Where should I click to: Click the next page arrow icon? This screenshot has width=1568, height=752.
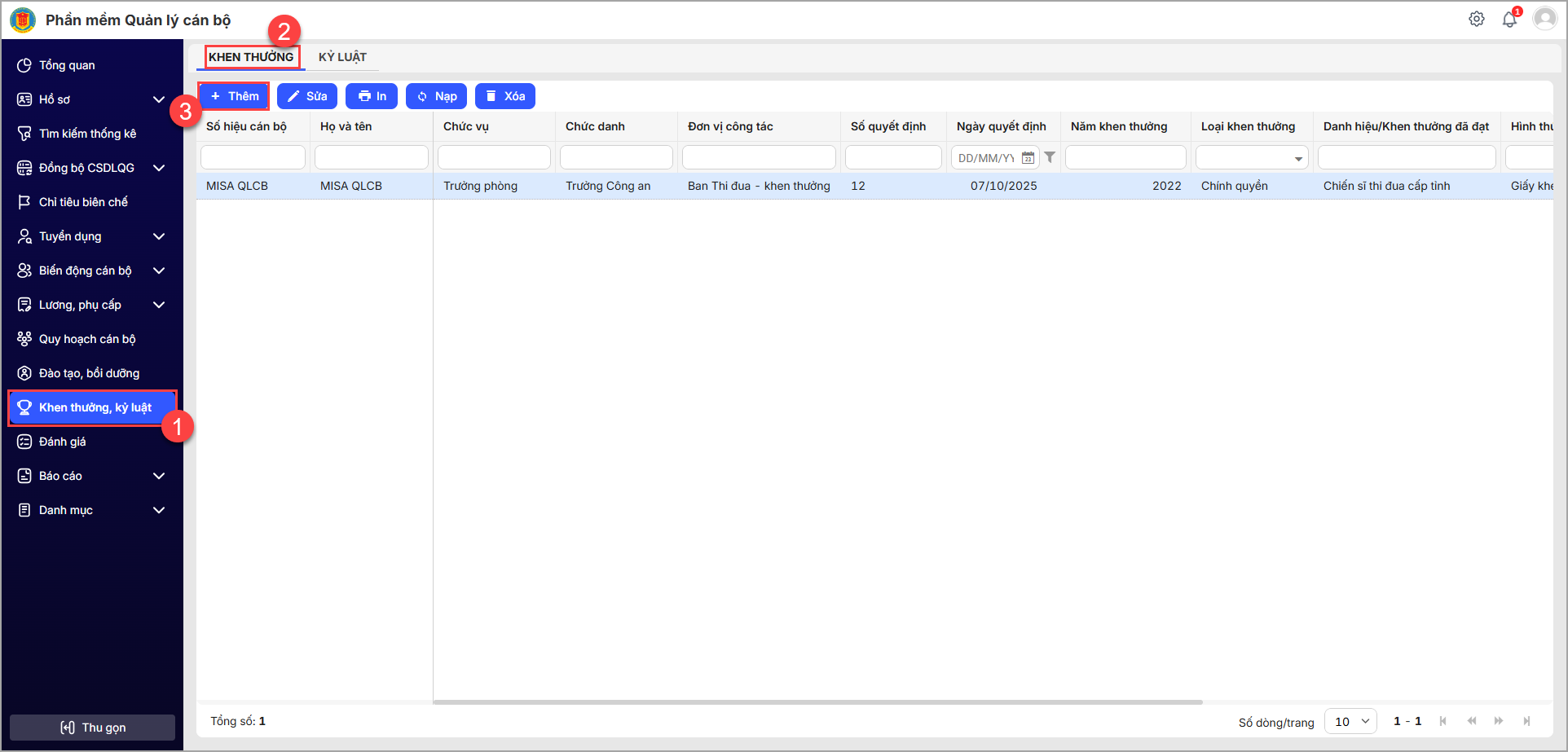pyautogui.click(x=1499, y=721)
